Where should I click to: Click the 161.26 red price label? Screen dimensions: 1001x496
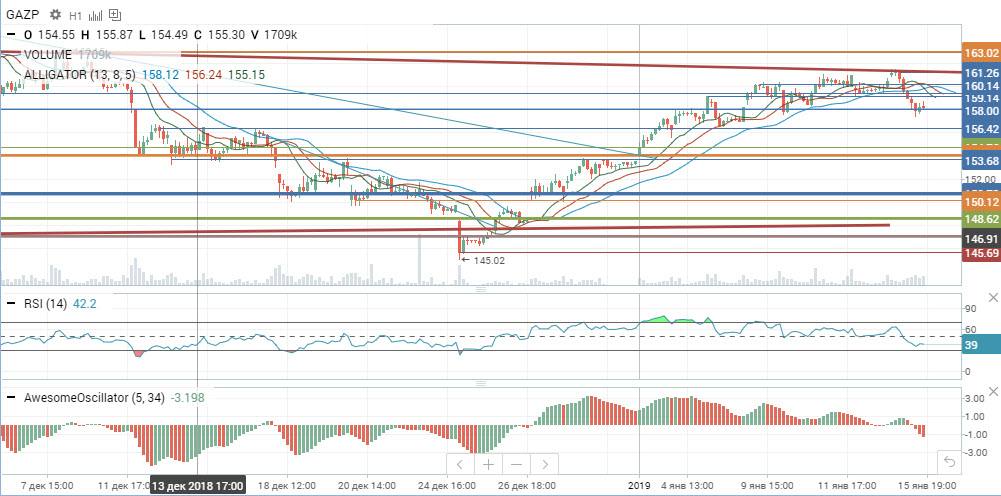981,73
